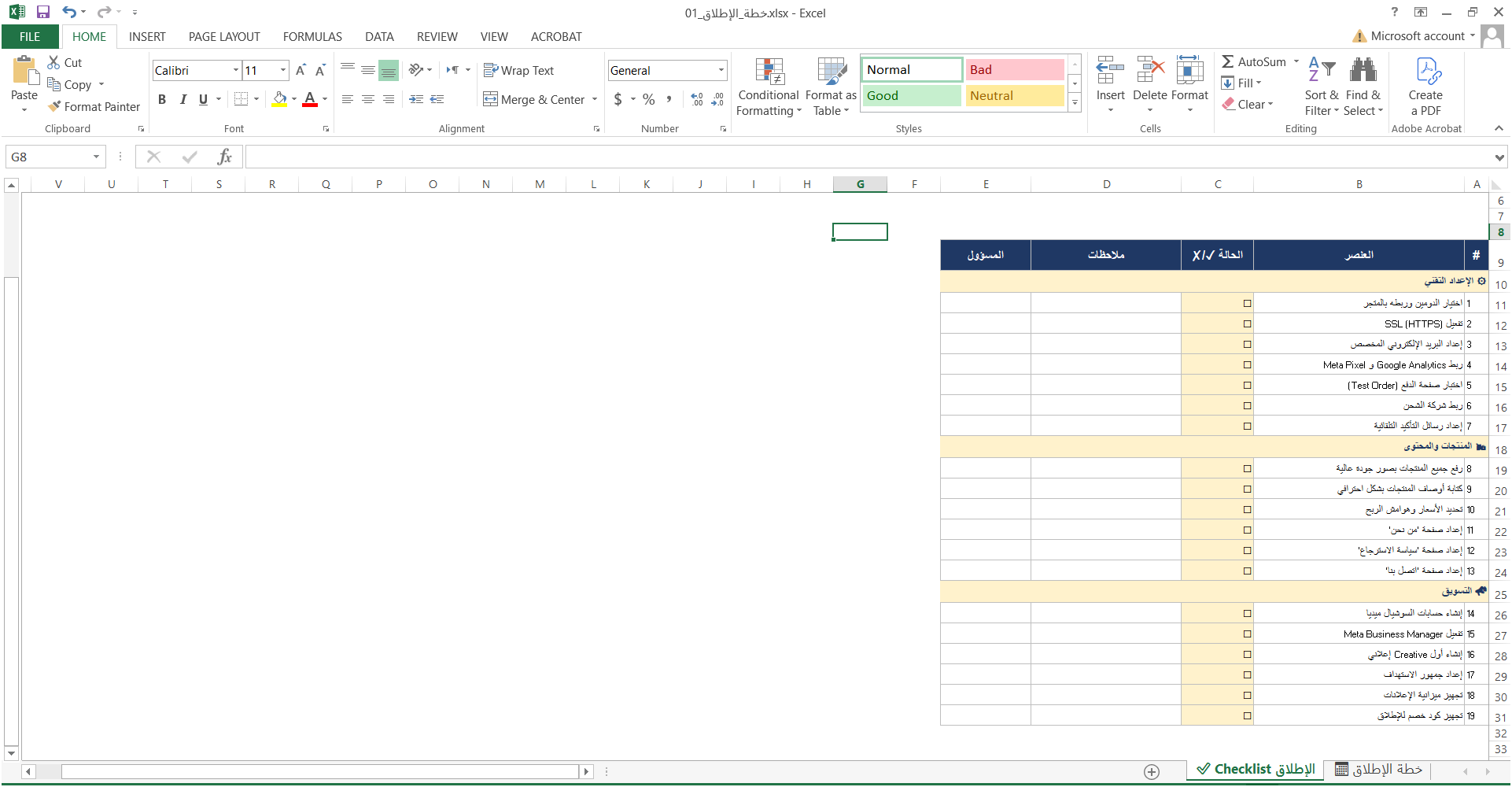Tick checkbox in item 13 row
1512x787 pixels.
point(1247,571)
